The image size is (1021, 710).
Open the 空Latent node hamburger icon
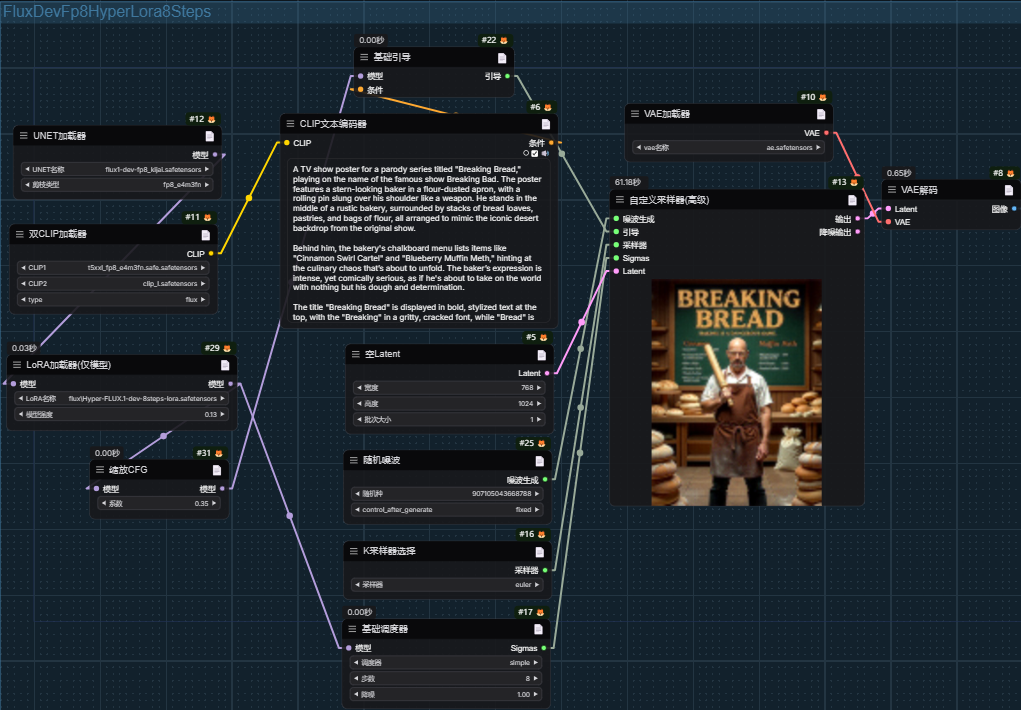pos(356,354)
